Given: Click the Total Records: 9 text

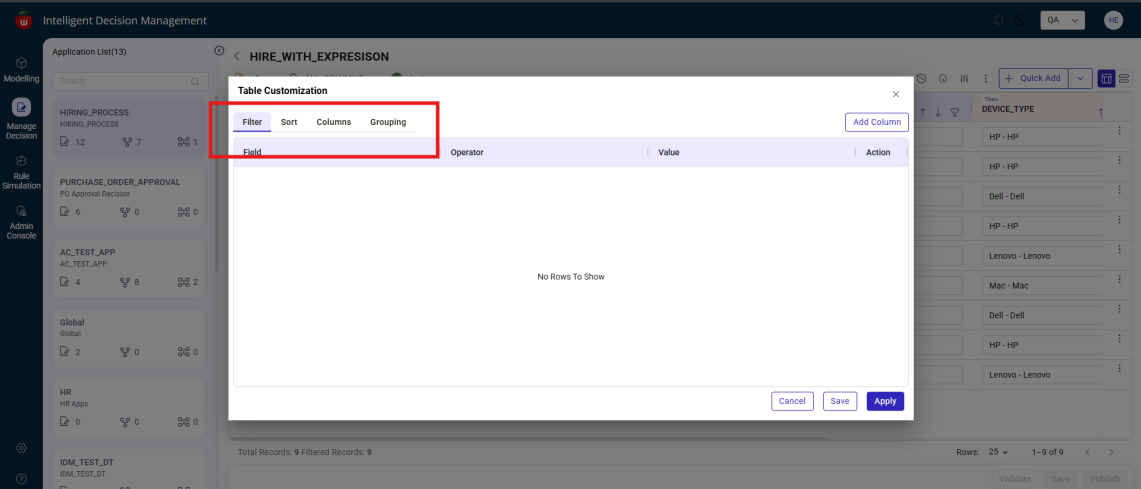Looking at the screenshot, I should pyautogui.click(x=269, y=452).
